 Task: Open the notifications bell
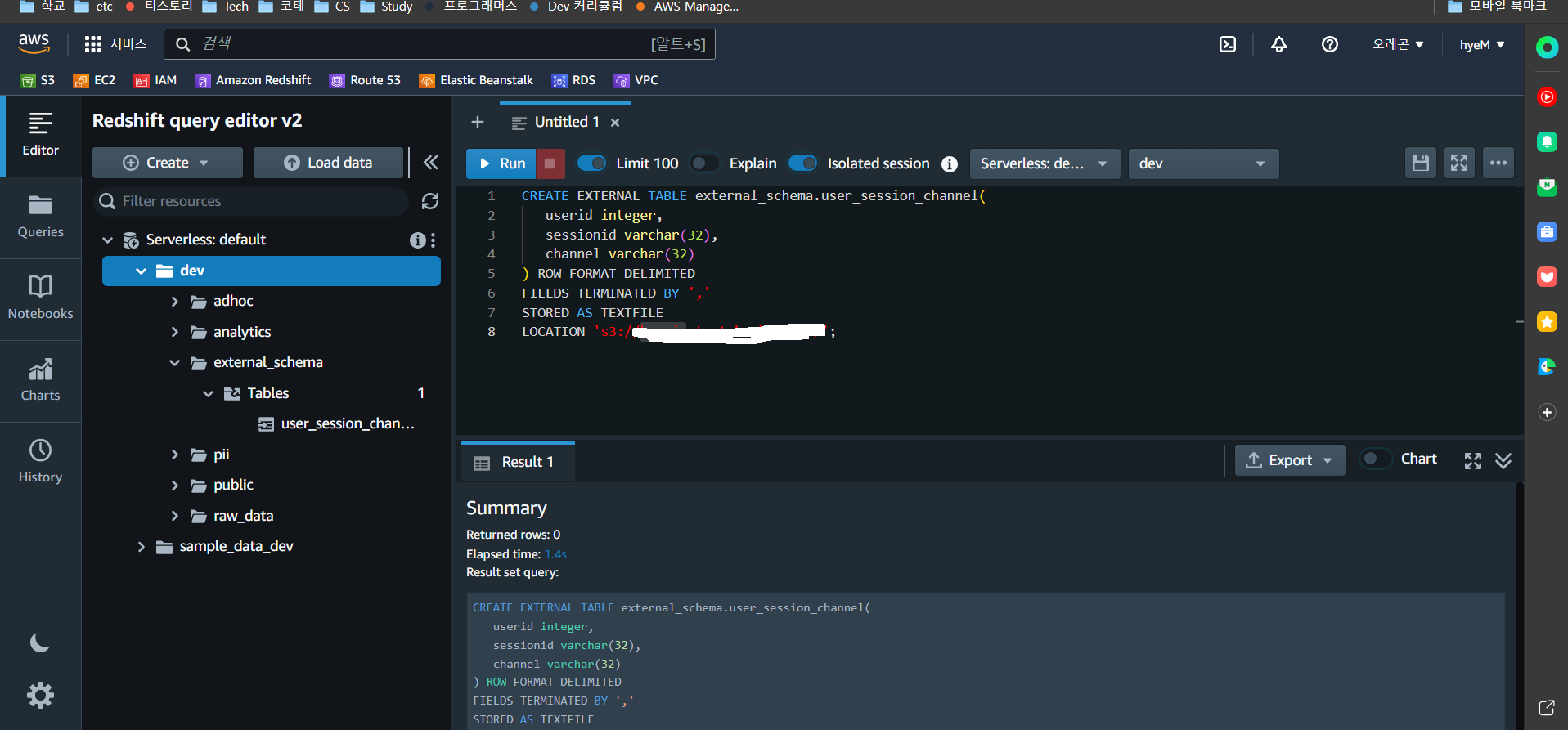coord(1279,44)
